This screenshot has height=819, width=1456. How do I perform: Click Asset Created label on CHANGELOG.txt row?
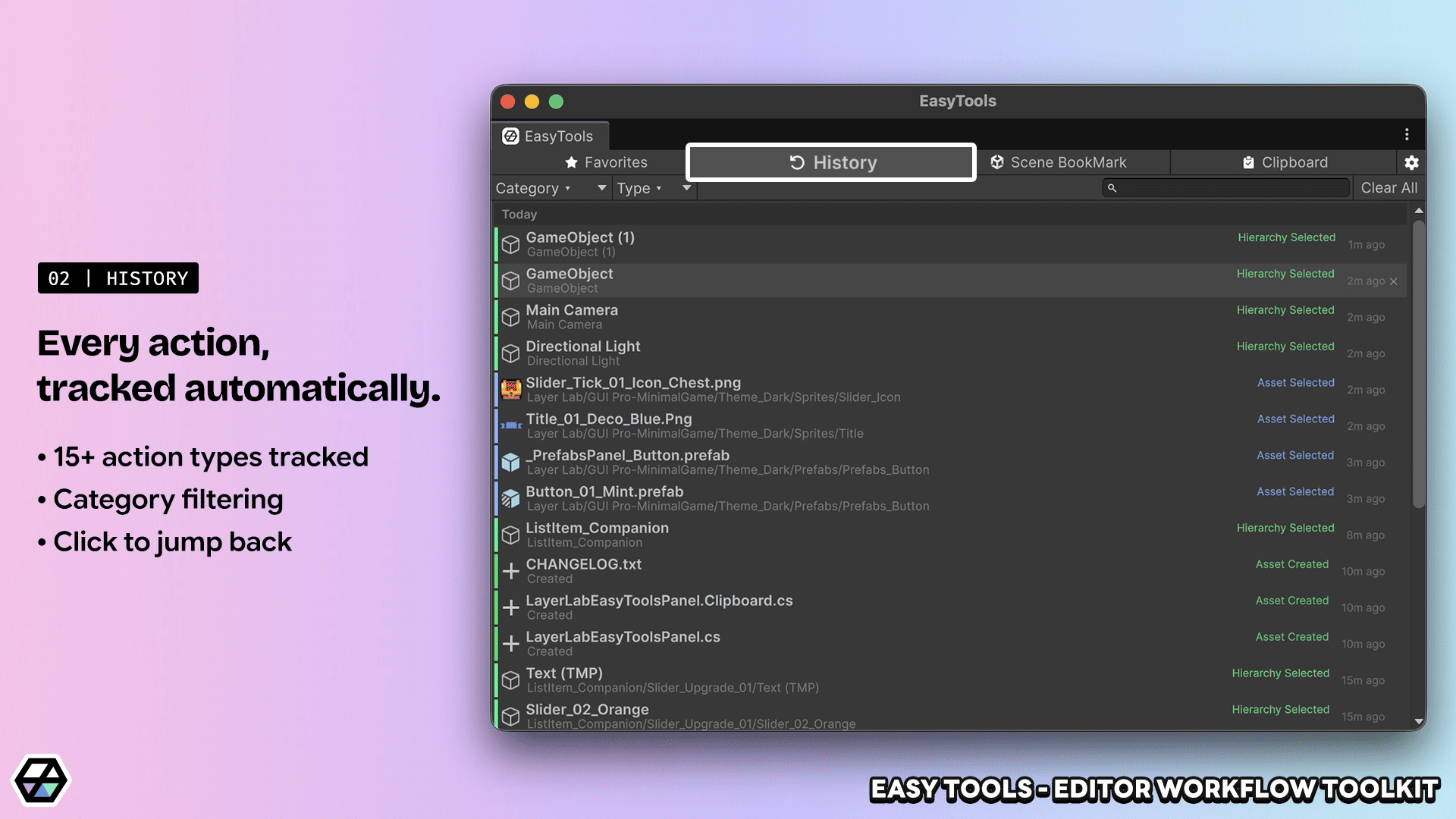coord(1292,564)
